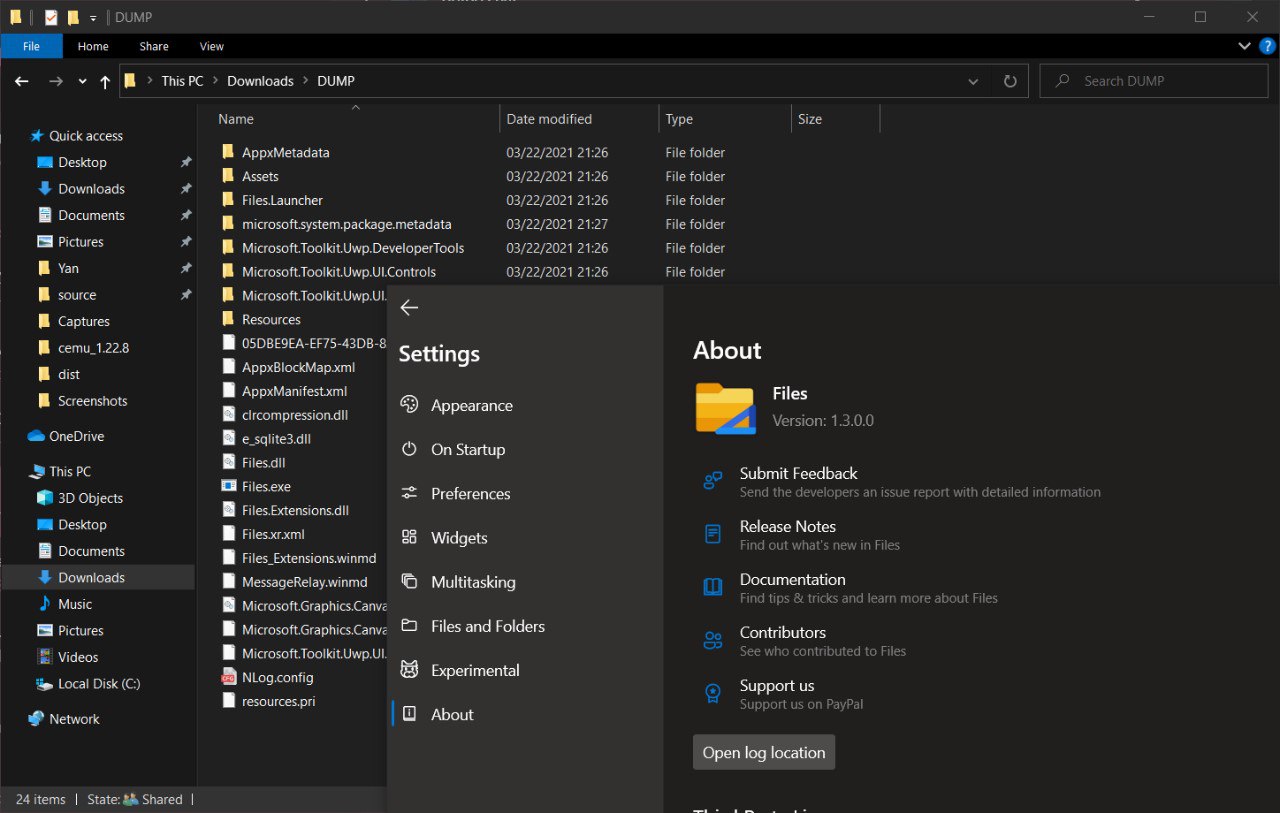The height and width of the screenshot is (813, 1280).
Task: Click the Support us badge icon
Action: click(x=713, y=693)
